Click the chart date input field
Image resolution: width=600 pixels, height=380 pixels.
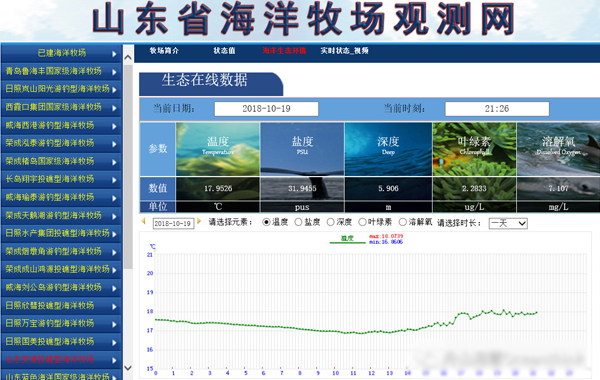coord(173,223)
